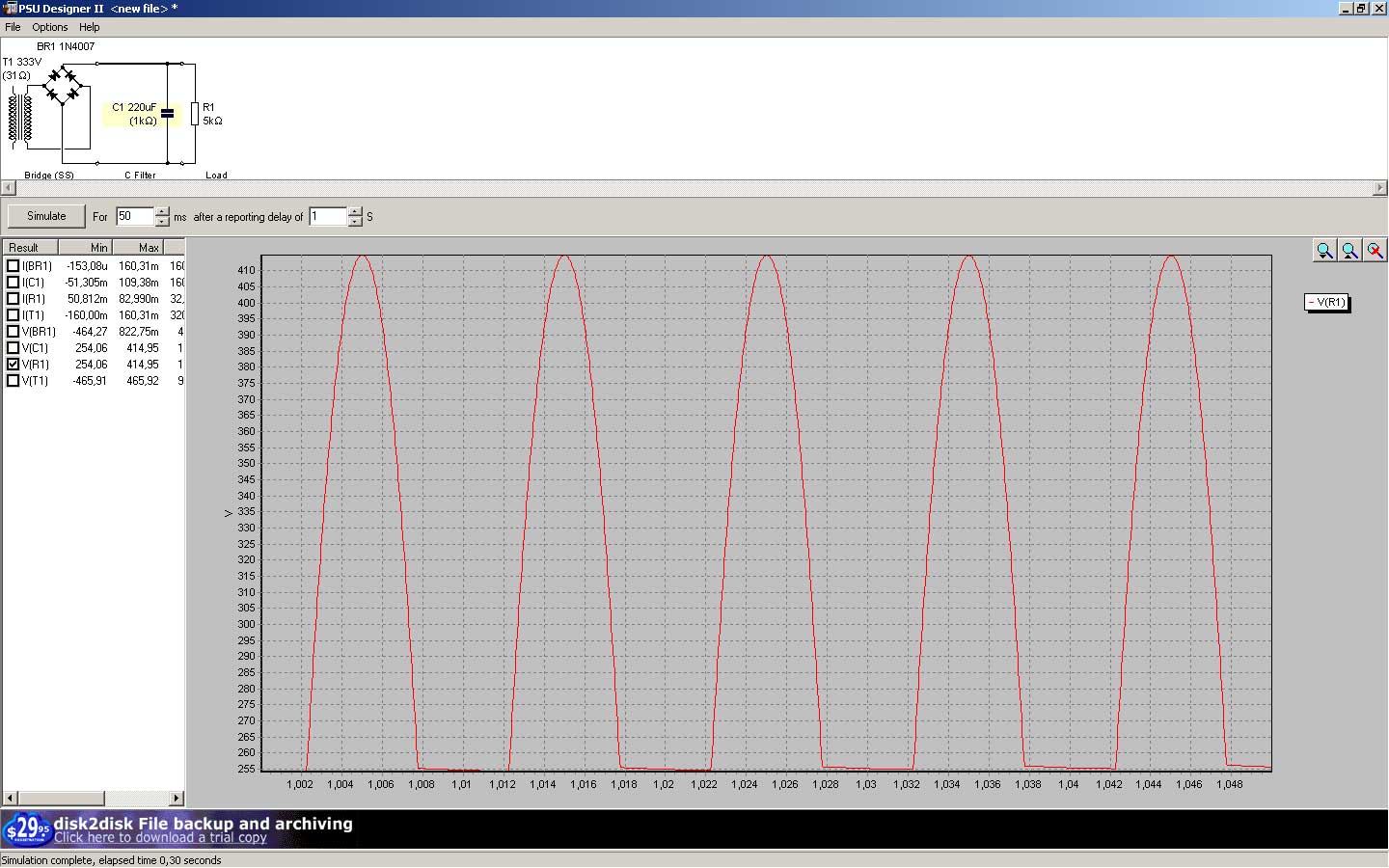This screenshot has height=868, width=1389.
Task: Select the C1 220uF capacitor symbol
Action: tap(167, 114)
